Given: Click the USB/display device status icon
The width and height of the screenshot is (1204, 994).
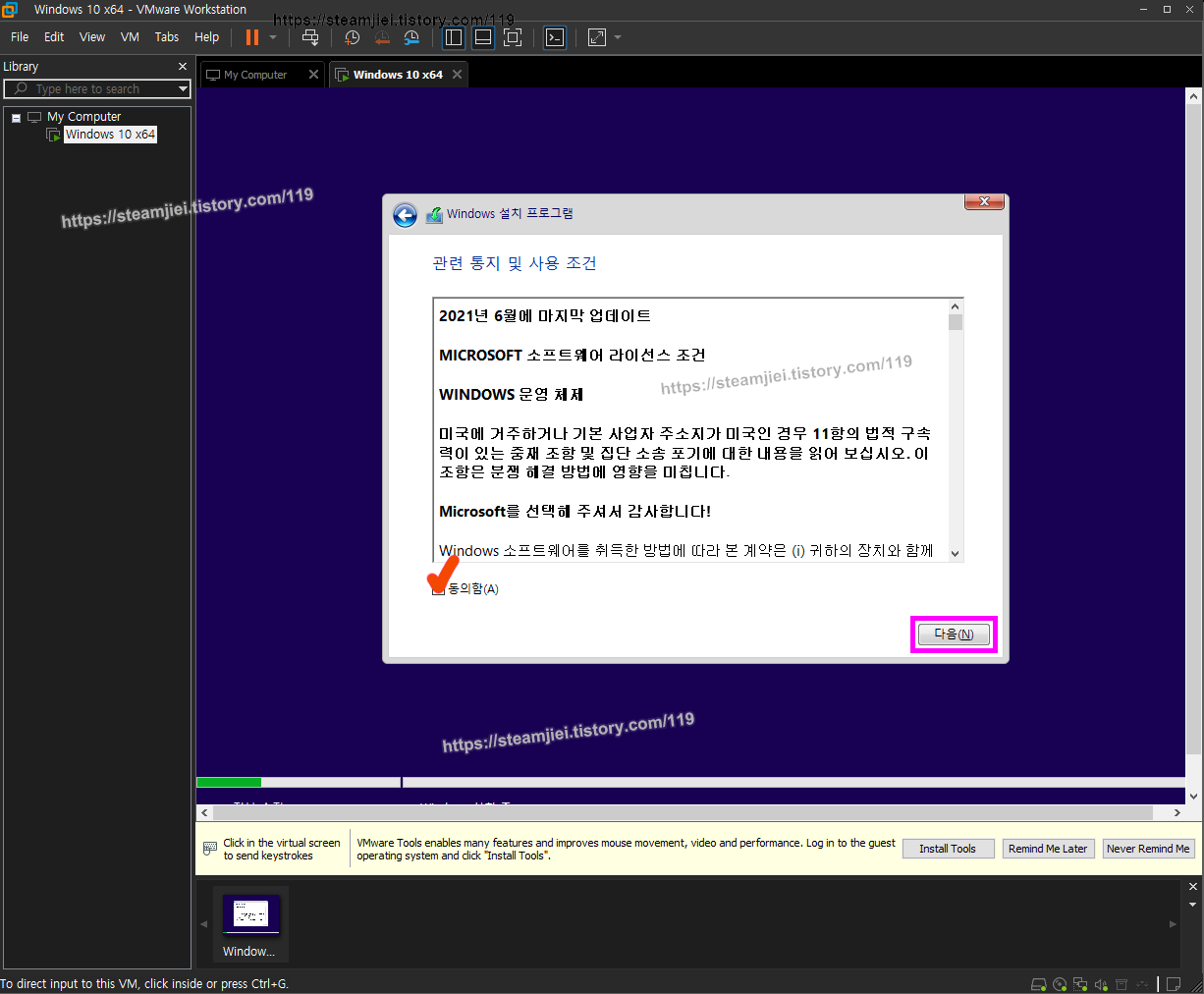Looking at the screenshot, I should click(x=1142, y=984).
